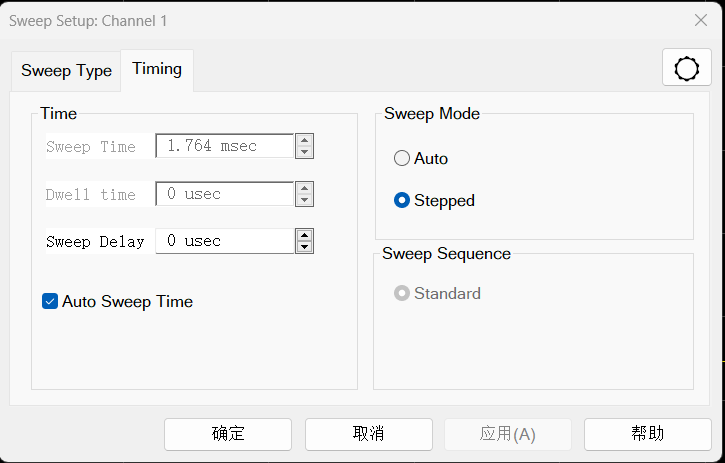Decrease Sweep Delay with down arrow
725x463 pixels.
(305, 247)
